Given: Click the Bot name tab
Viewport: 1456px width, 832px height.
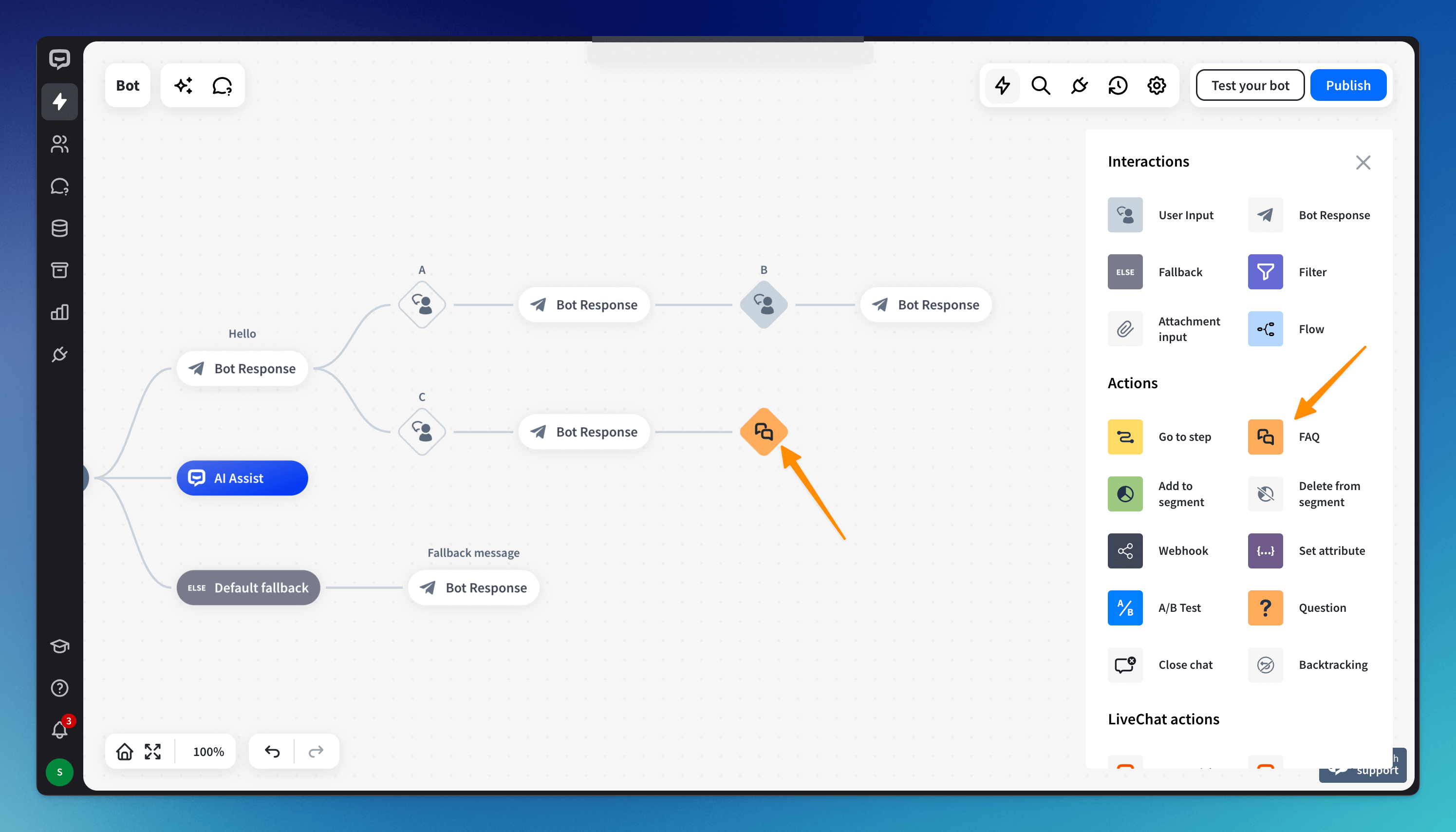Looking at the screenshot, I should click(128, 86).
